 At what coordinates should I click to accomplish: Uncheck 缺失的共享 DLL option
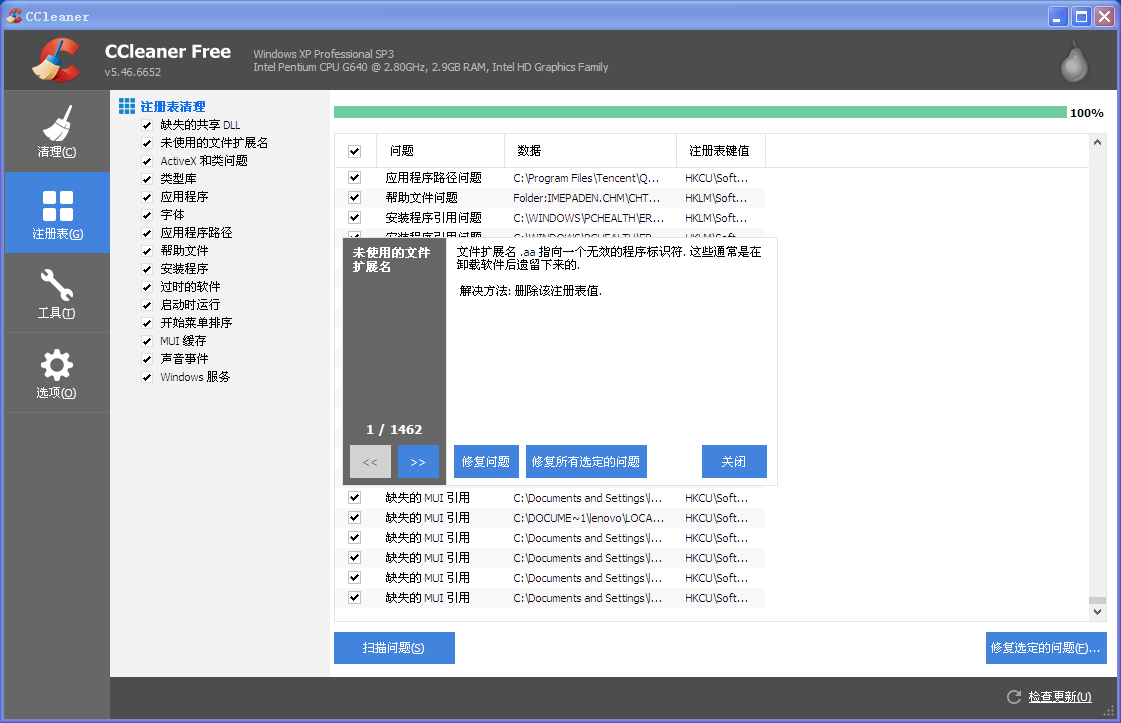[x=147, y=125]
